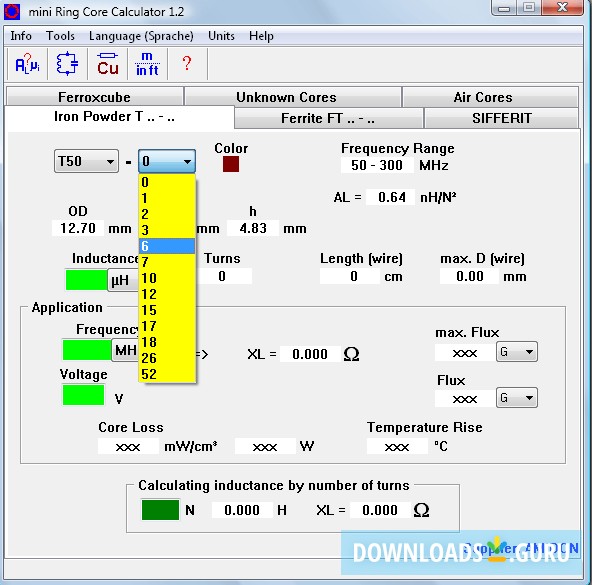Screen dimensions: 592x585
Task: Click the dark red Color swatch
Action: pyautogui.click(x=231, y=164)
